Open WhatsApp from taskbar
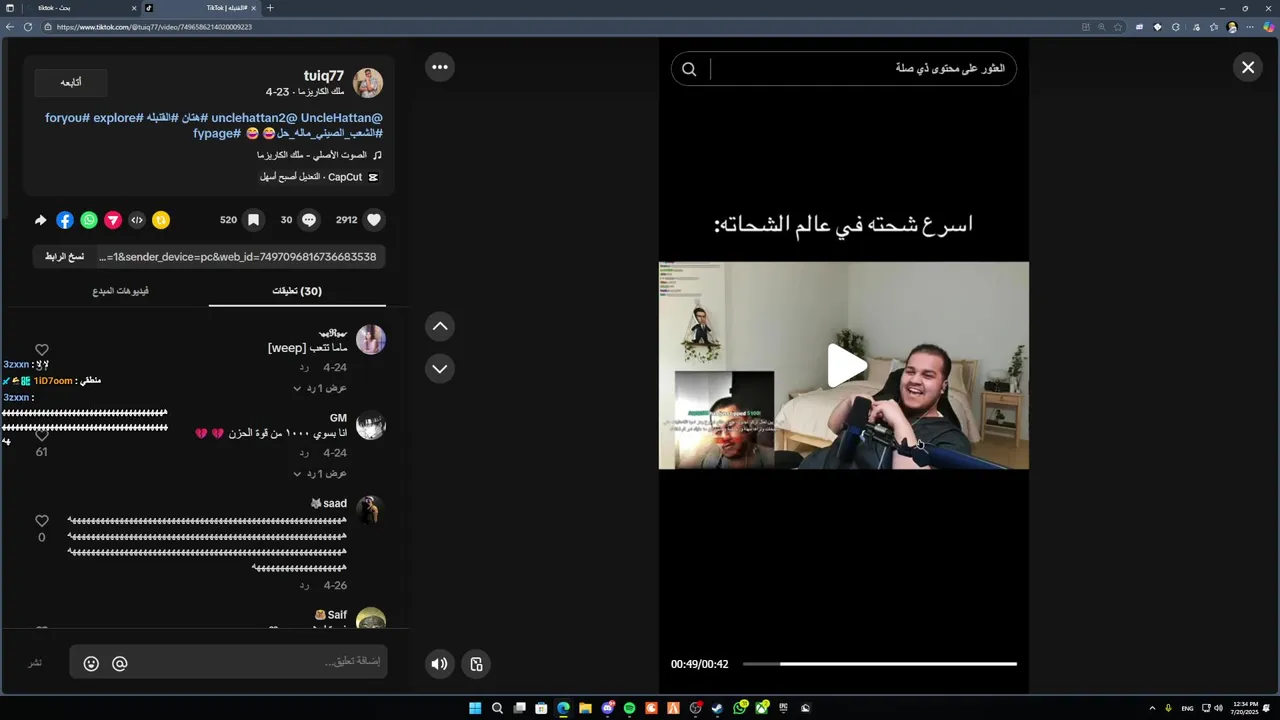The width and height of the screenshot is (1280, 720). point(739,708)
